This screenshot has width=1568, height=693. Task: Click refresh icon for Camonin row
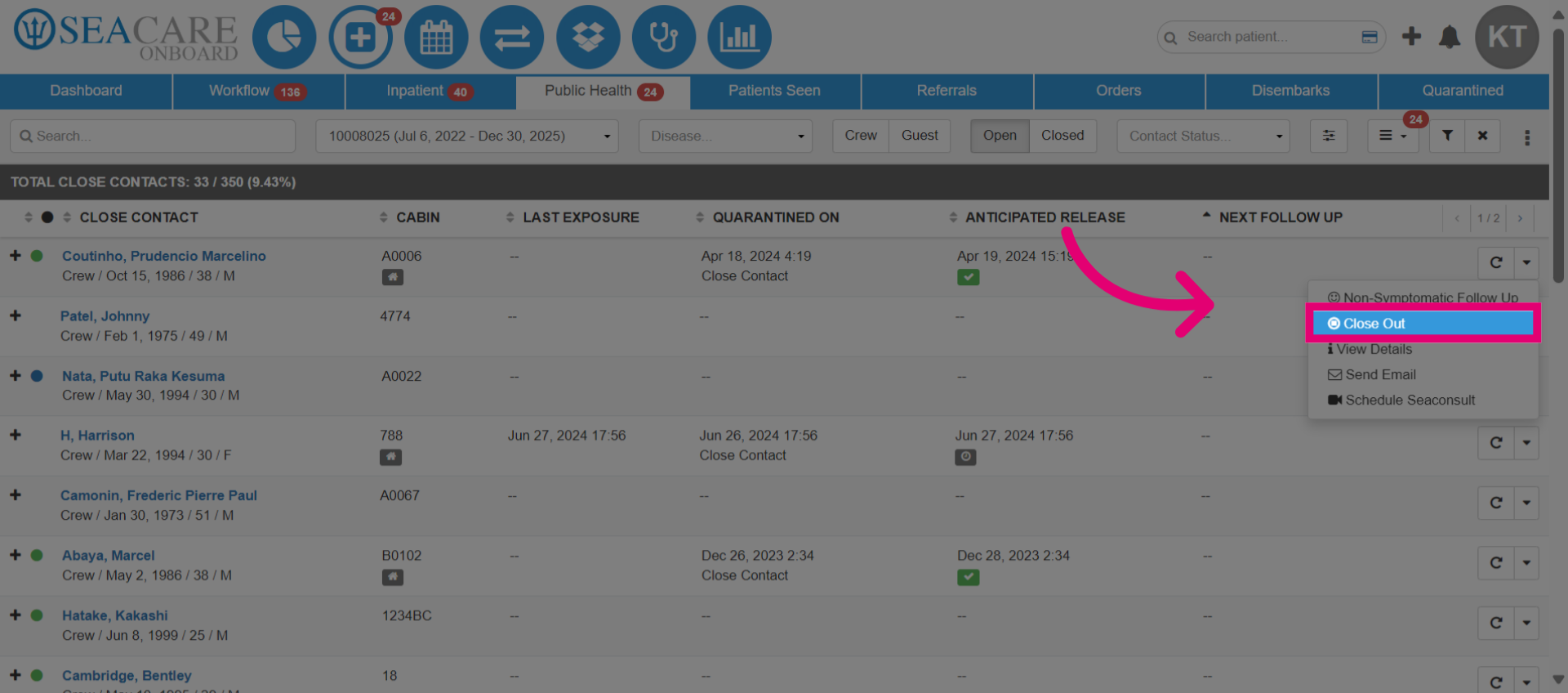click(x=1496, y=503)
